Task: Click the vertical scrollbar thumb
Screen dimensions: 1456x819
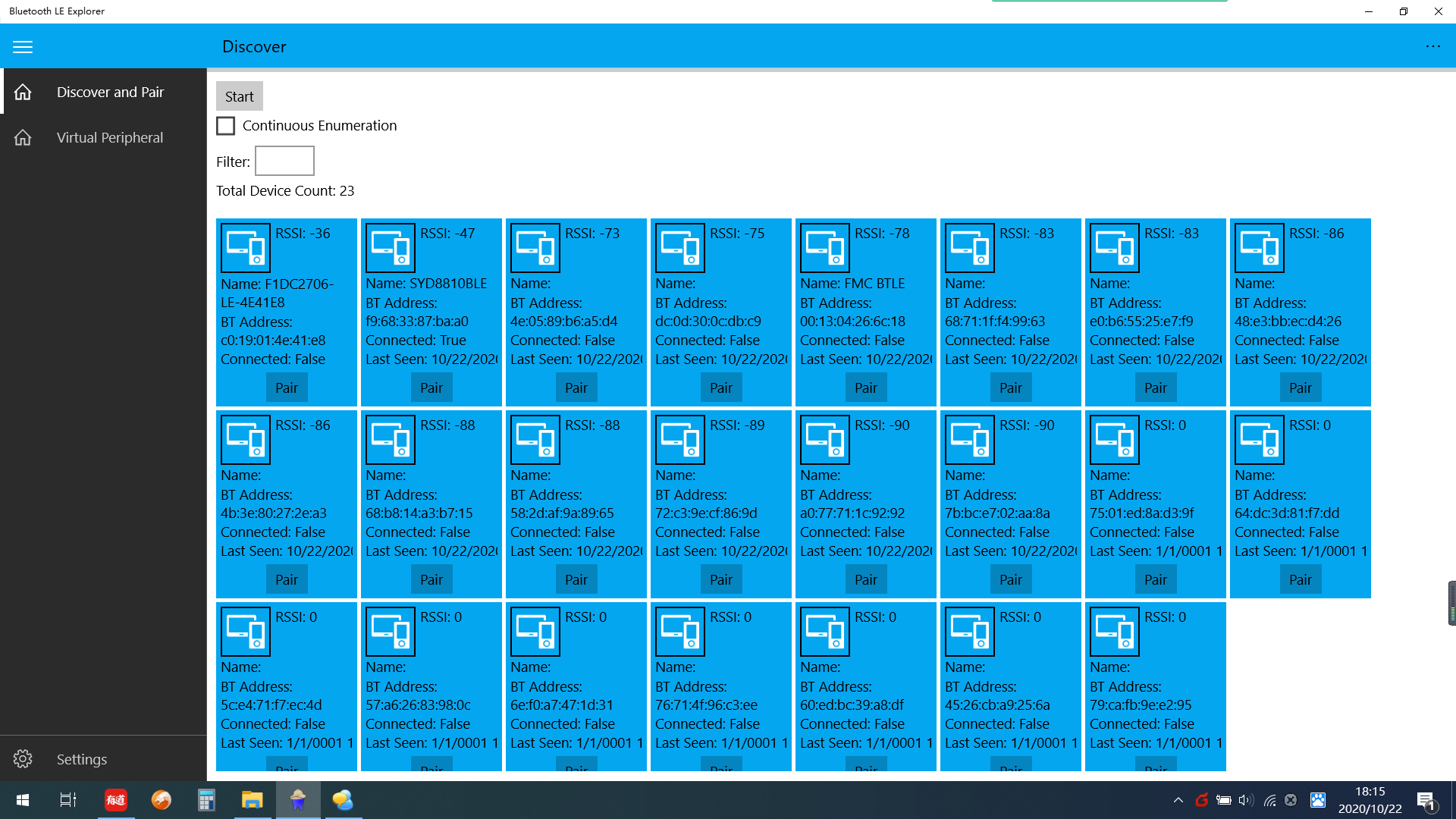Action: pos(1451,603)
